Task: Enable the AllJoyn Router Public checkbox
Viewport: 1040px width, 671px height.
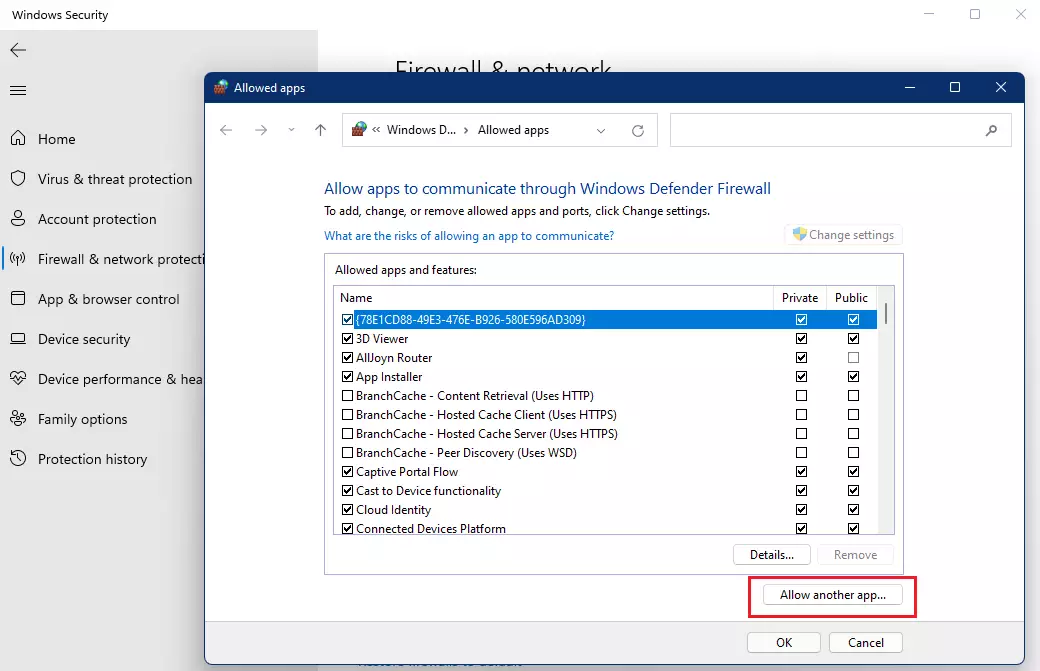Action: pos(853,357)
